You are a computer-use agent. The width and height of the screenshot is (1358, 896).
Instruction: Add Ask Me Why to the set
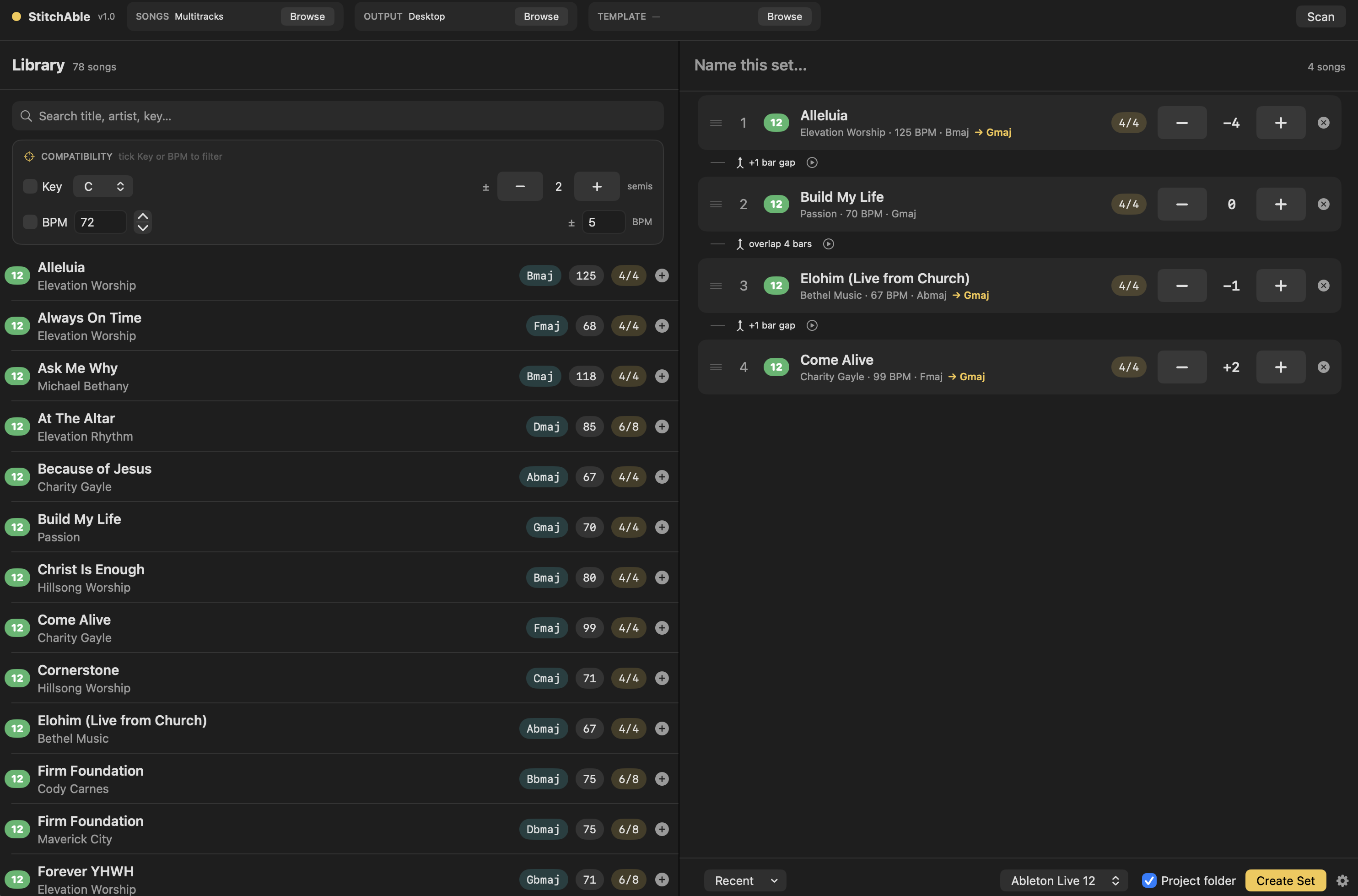[662, 376]
